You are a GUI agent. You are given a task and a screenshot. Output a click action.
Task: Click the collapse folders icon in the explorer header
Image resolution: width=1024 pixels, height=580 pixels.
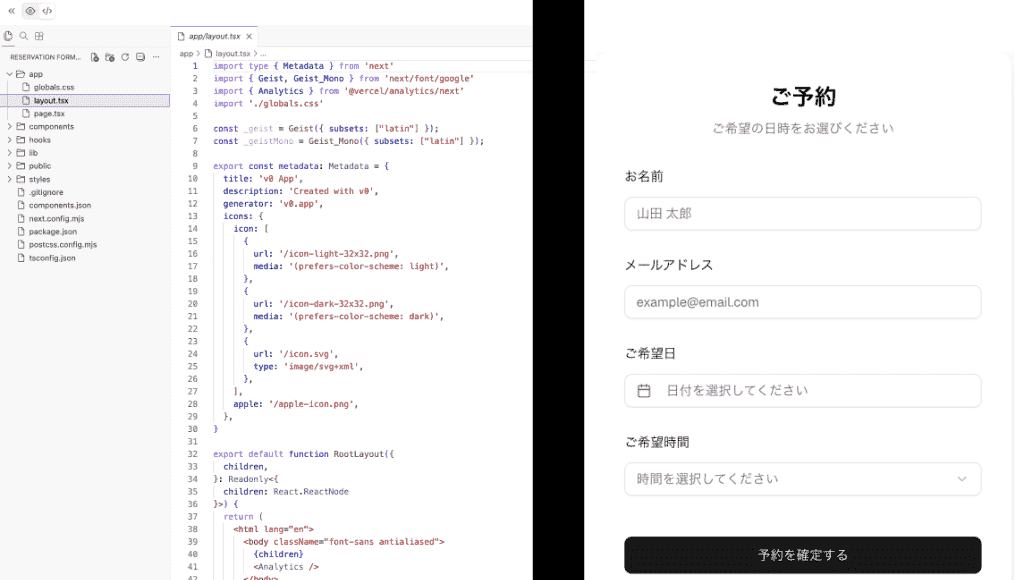140,57
